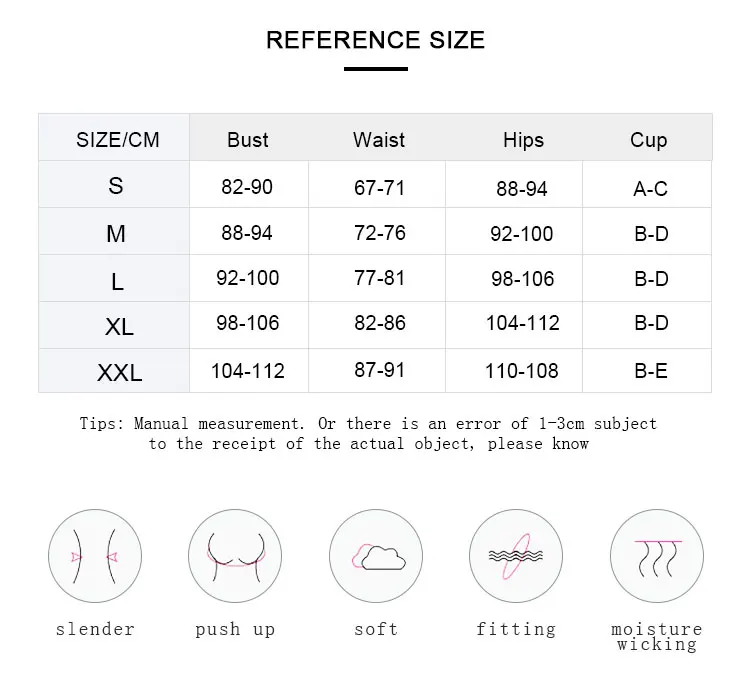Click the Hips column header
This screenshot has width=750, height=688.
click(x=523, y=140)
